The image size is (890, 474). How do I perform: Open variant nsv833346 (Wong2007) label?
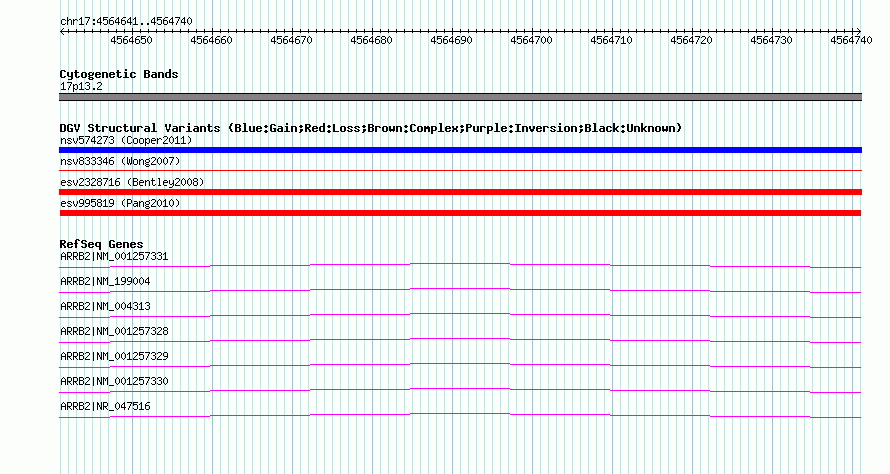coord(120,161)
